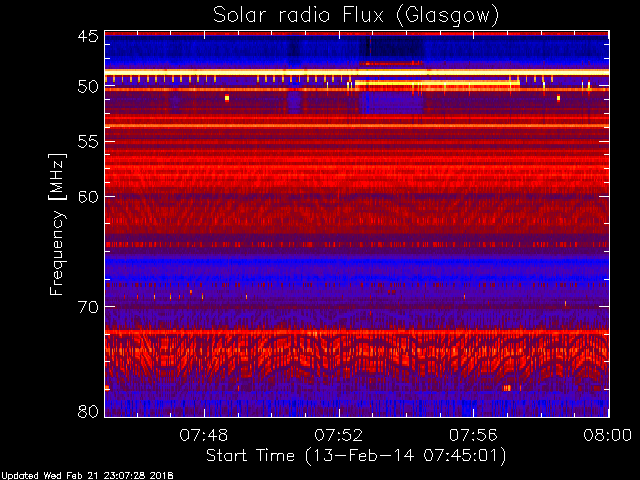Click the 80 MHz tick label

[88, 411]
